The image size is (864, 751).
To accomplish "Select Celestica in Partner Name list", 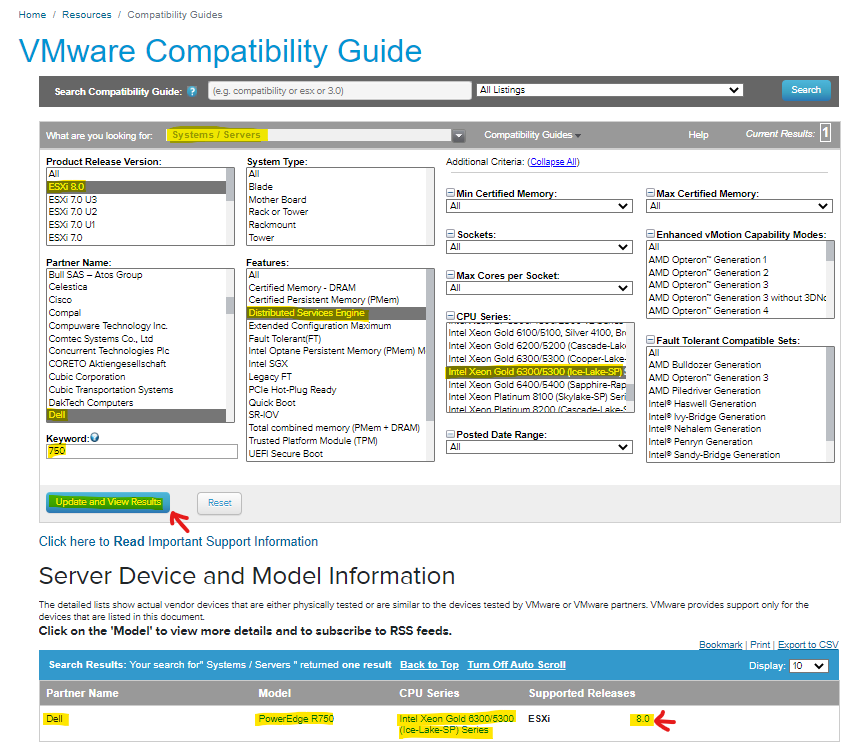I will [x=136, y=287].
